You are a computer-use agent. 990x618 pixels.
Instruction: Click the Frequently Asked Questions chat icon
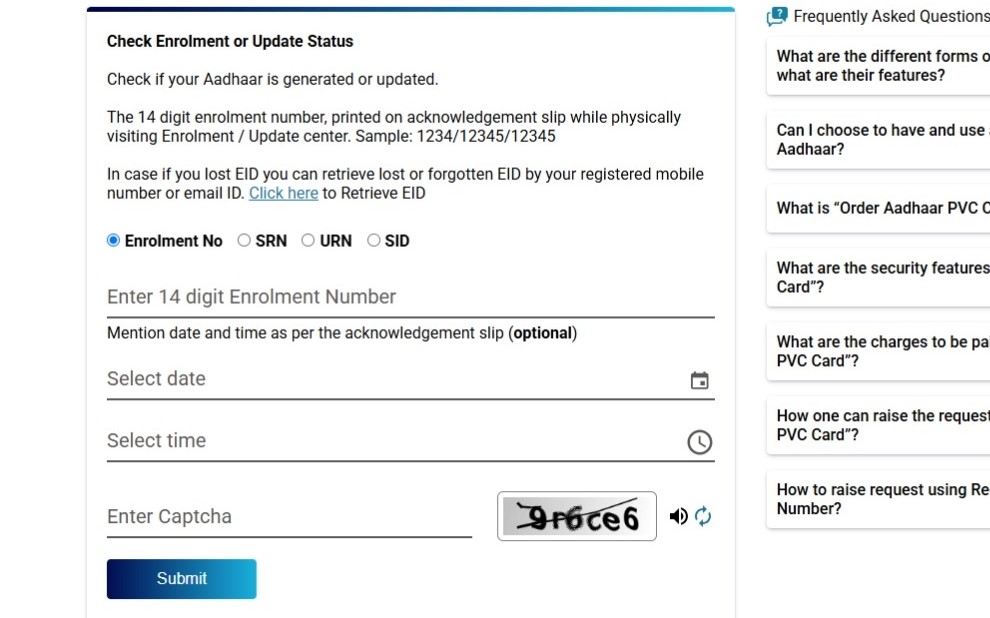click(777, 16)
